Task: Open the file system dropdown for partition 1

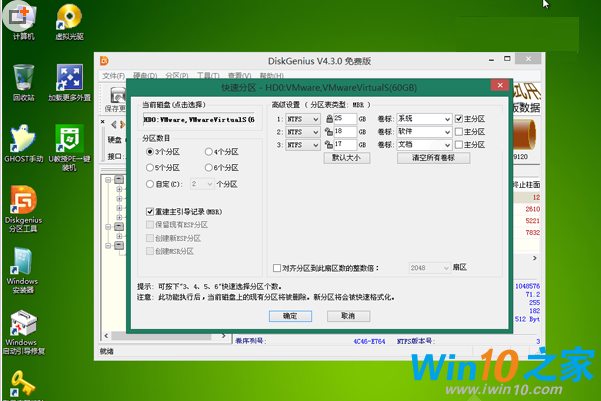Action: [317, 118]
